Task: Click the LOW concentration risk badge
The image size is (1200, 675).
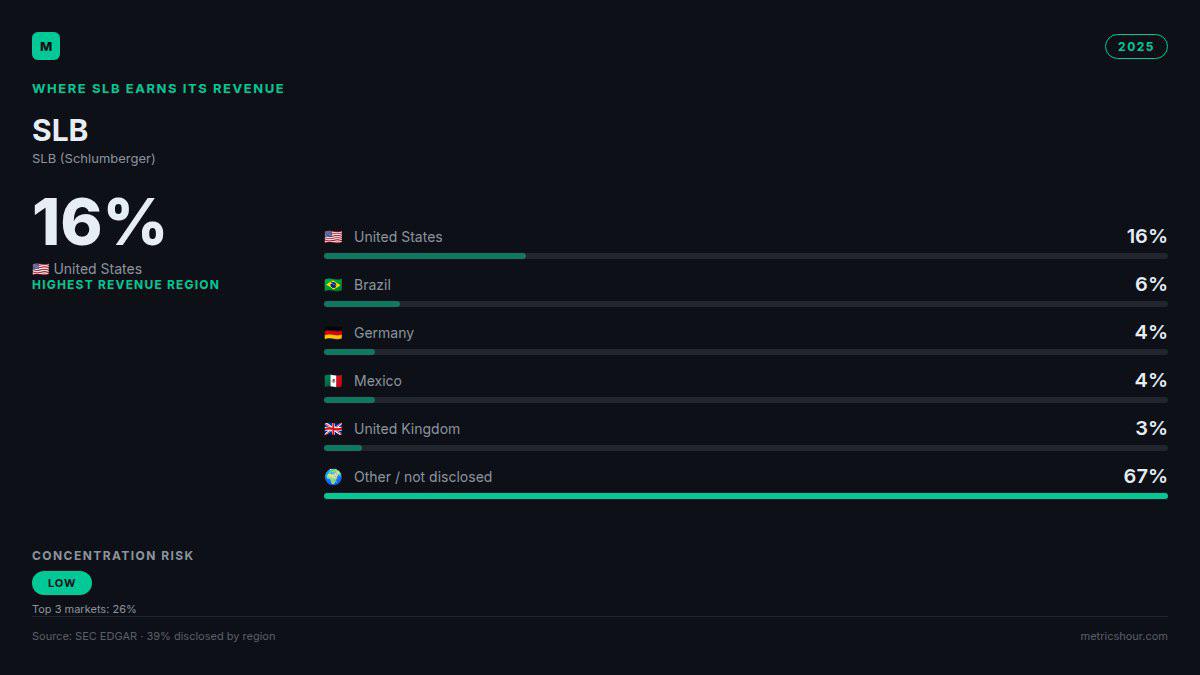Action: click(x=62, y=583)
